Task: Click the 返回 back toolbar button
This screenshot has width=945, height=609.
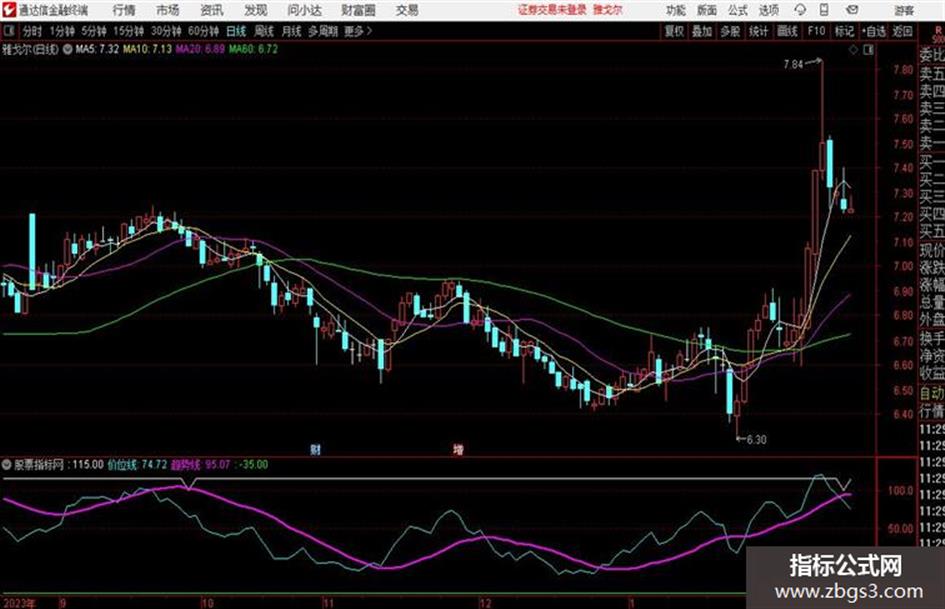Action: 902,31
